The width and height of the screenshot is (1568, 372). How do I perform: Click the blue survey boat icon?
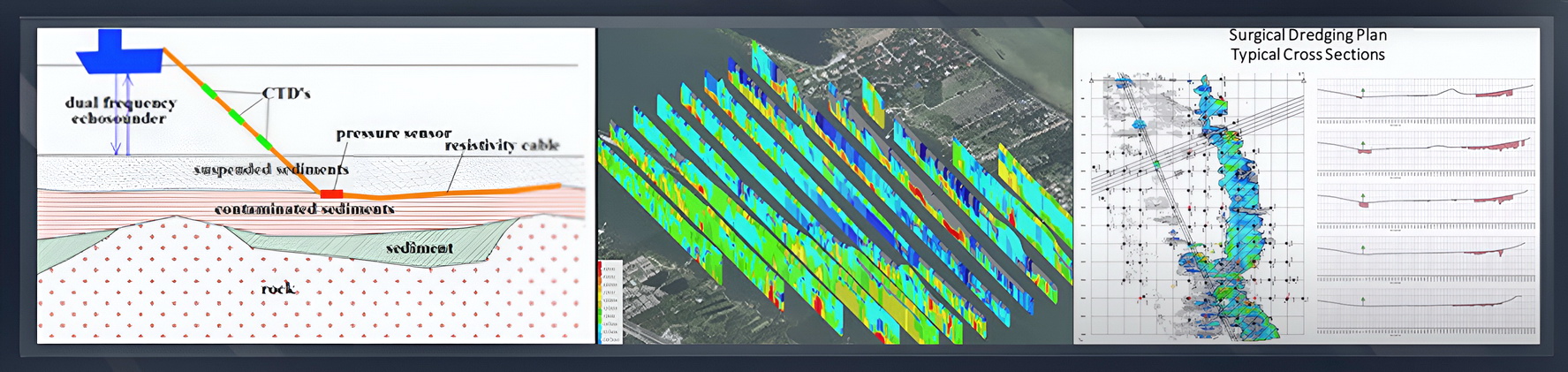117,56
